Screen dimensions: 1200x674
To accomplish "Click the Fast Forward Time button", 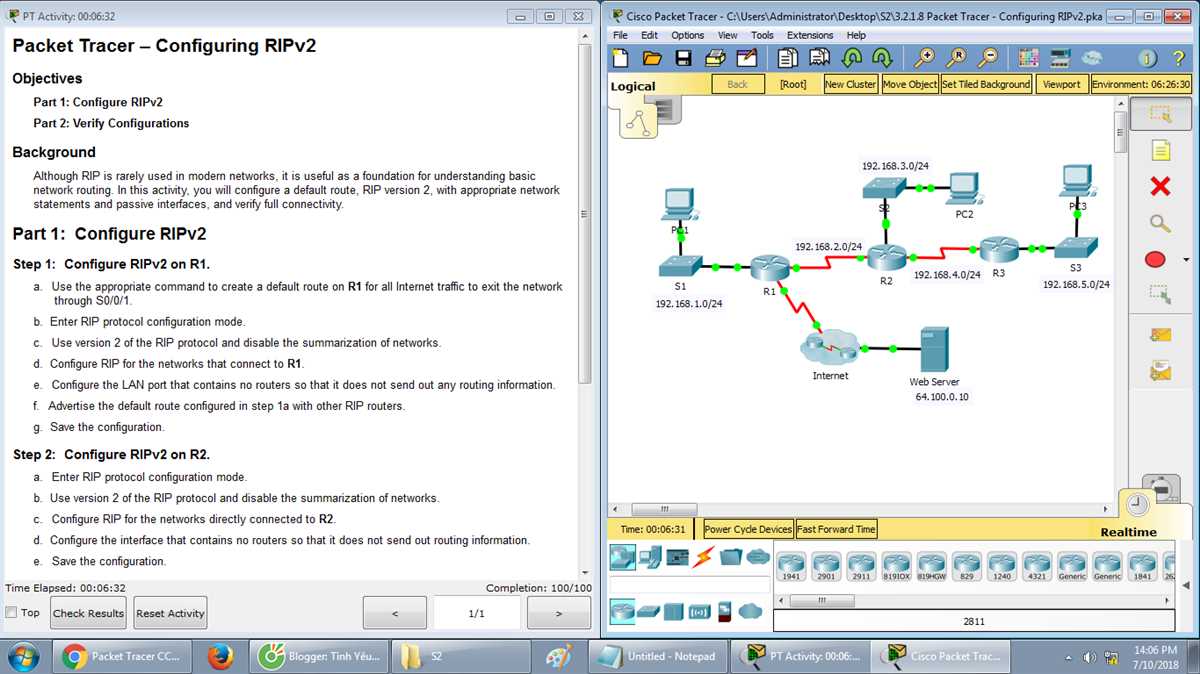I will 836,529.
